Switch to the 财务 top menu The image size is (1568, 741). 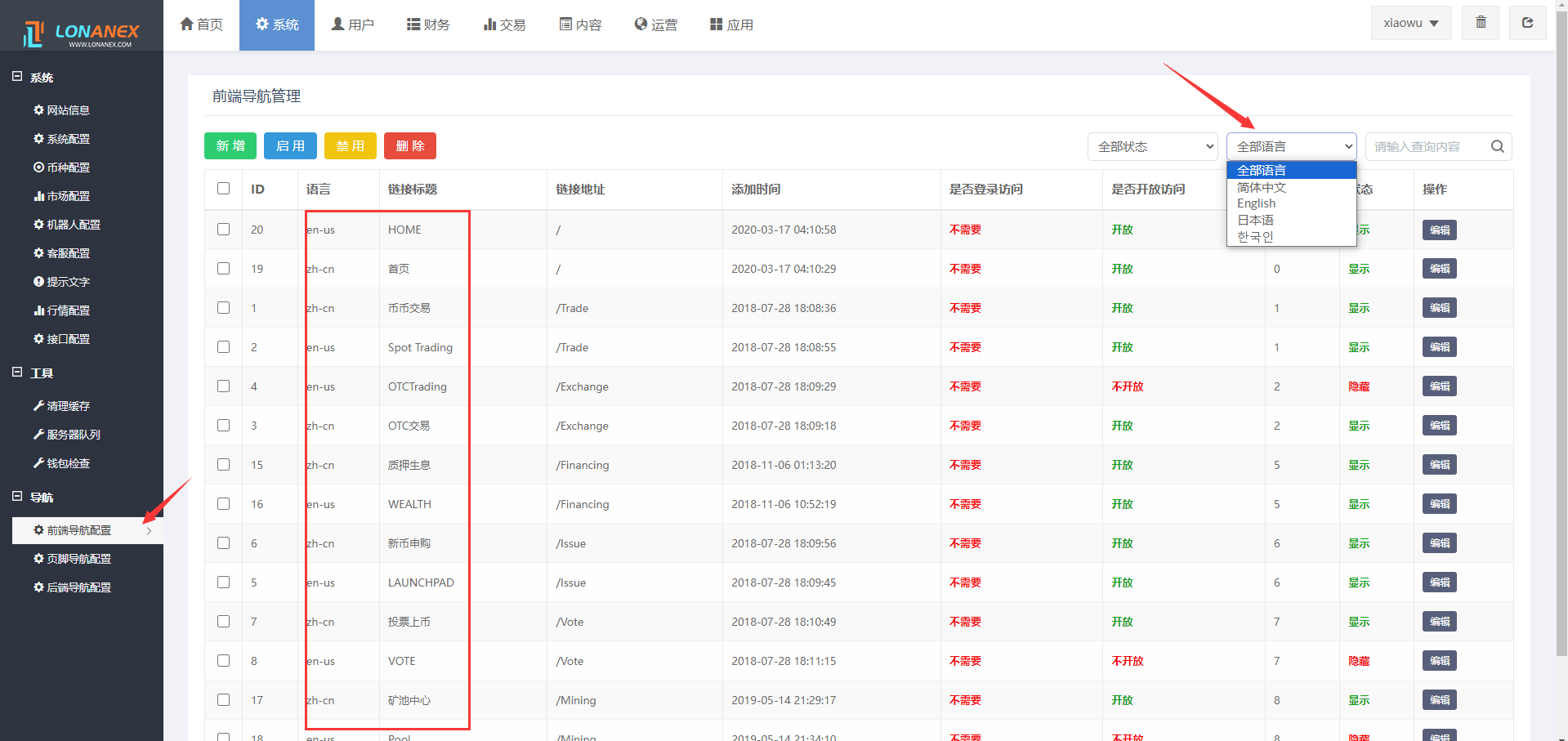[x=428, y=25]
